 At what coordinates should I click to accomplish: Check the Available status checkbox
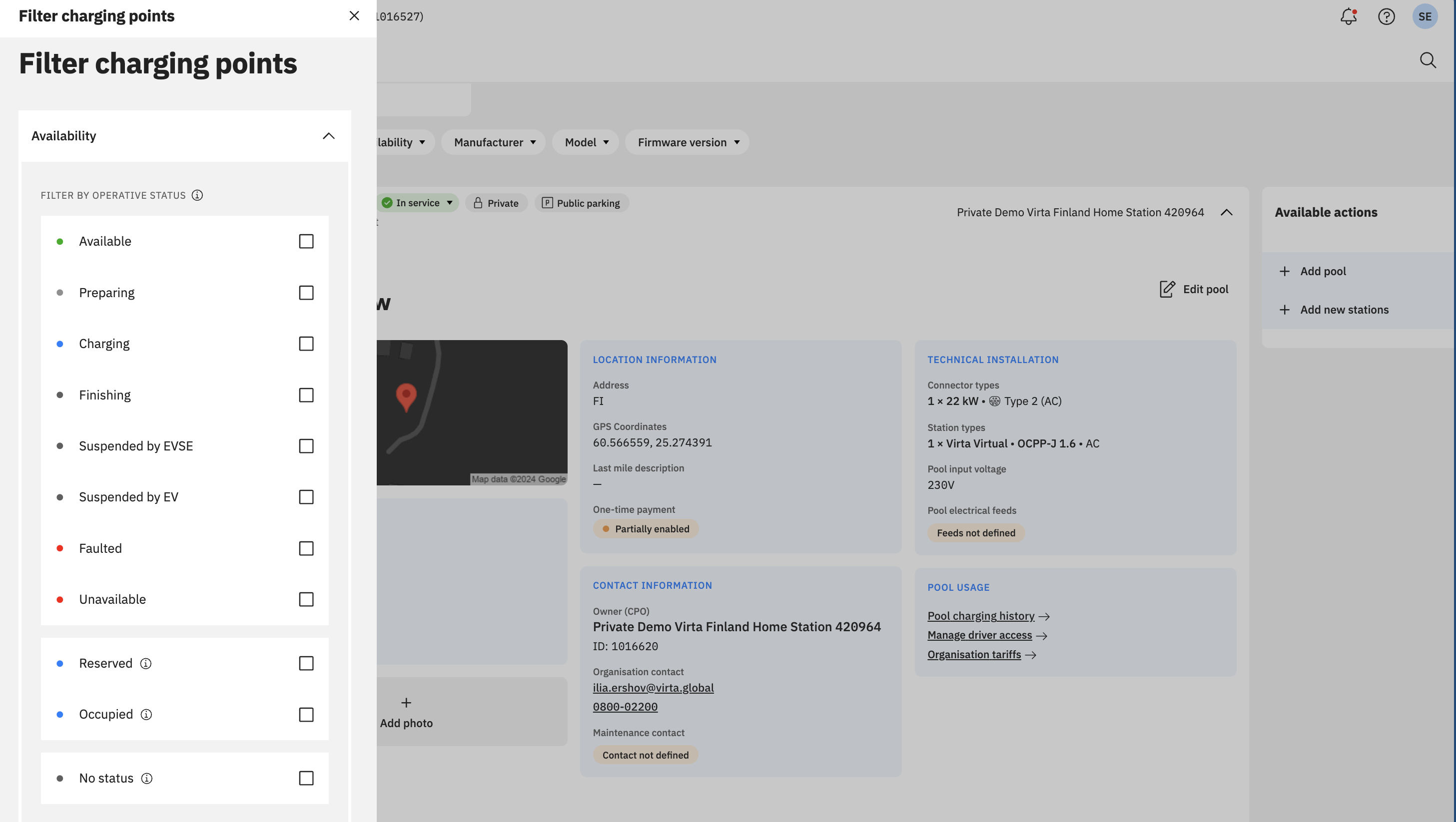(x=306, y=242)
